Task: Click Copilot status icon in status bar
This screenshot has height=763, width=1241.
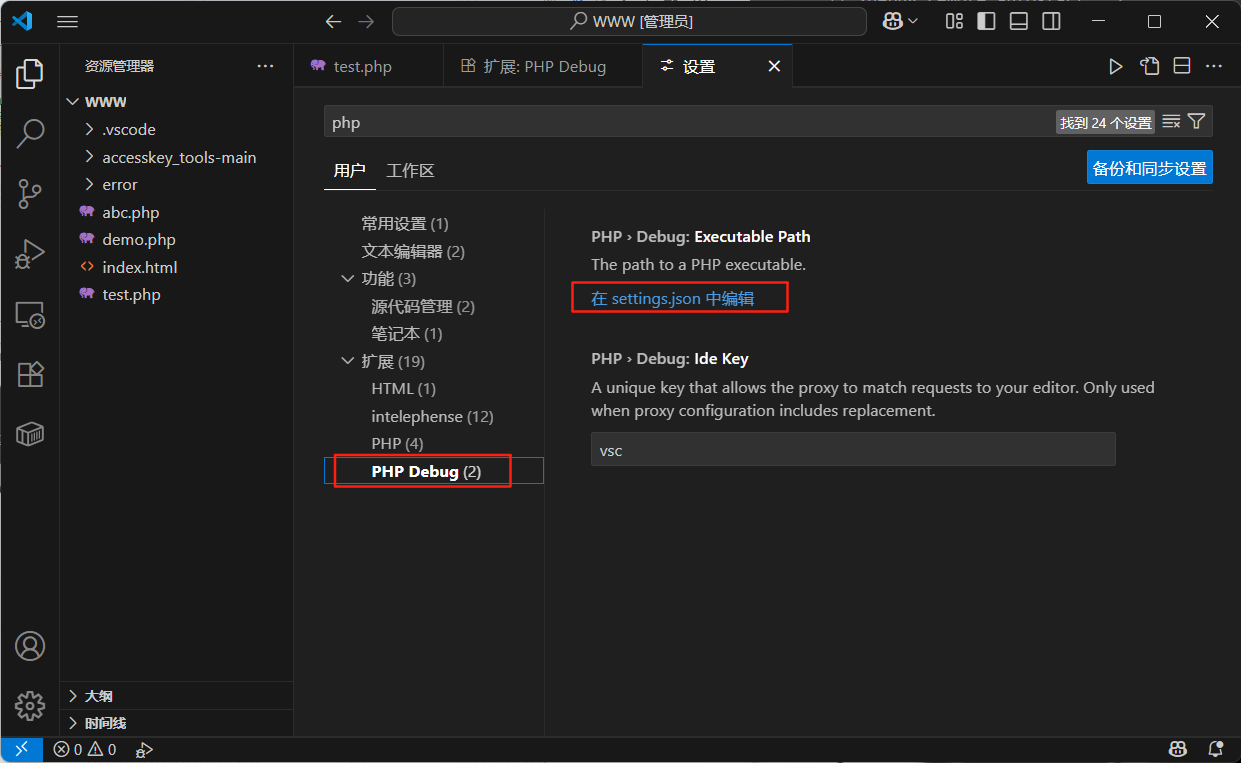Action: (x=1178, y=750)
